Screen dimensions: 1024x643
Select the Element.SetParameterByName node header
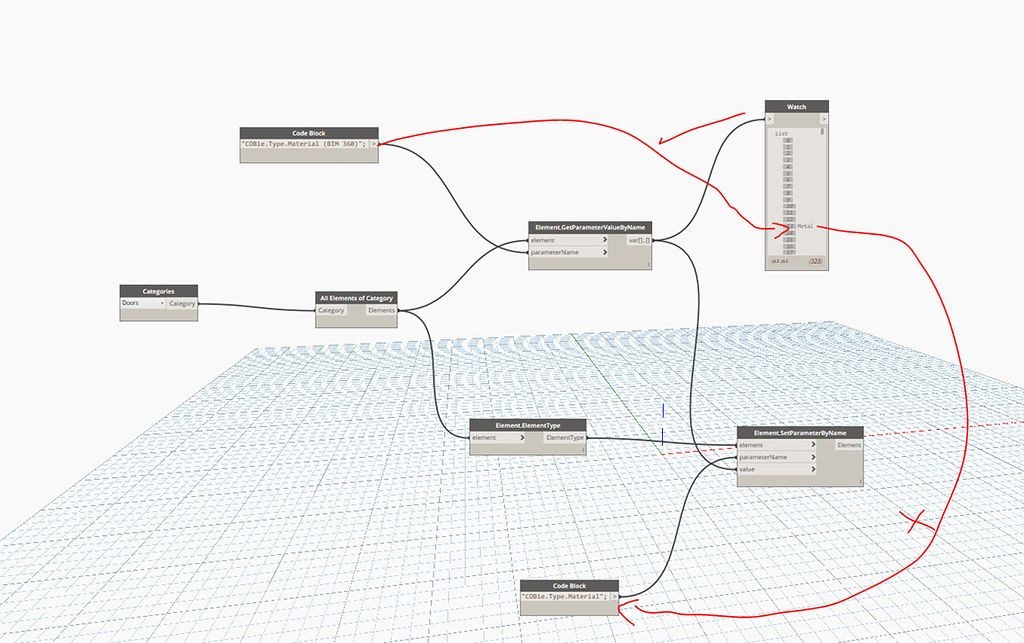(797, 433)
